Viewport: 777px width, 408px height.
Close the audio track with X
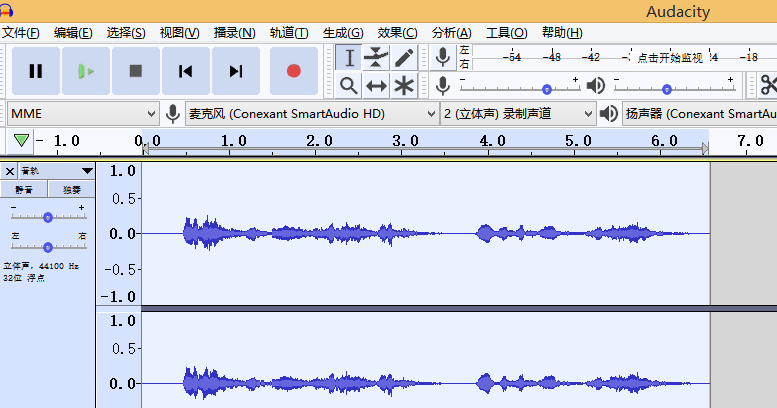(10, 171)
